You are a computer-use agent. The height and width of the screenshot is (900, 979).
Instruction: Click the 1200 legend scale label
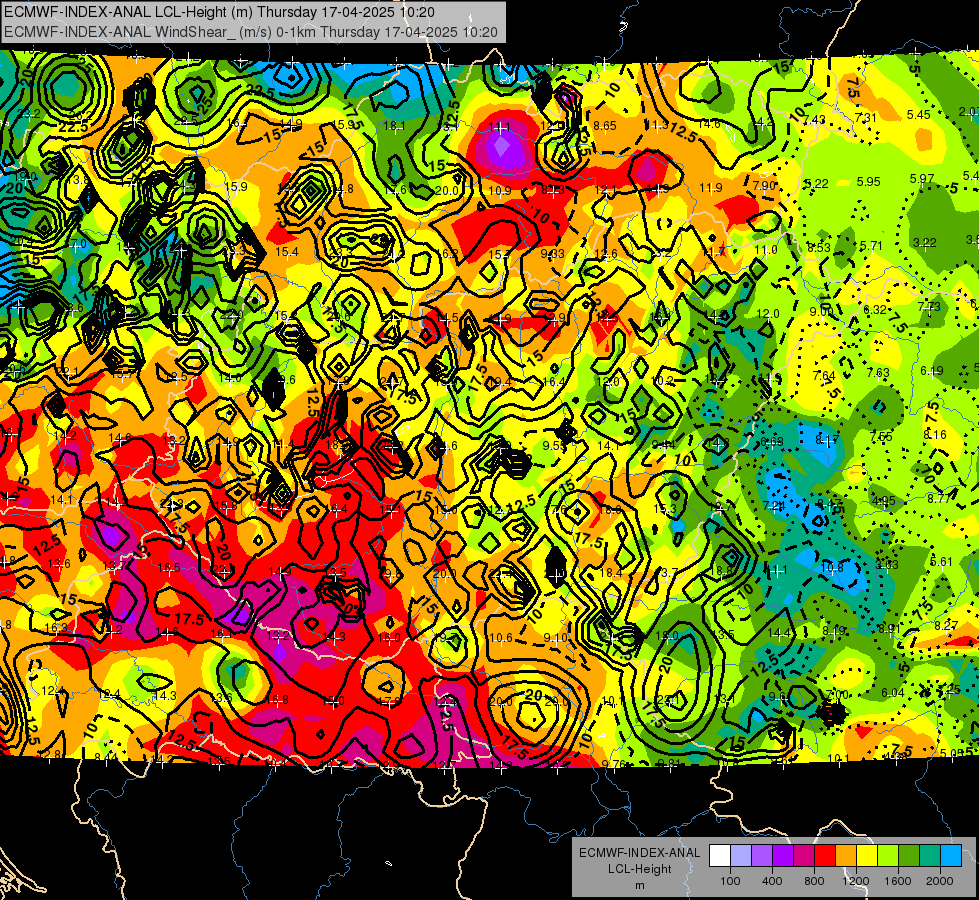[x=856, y=881]
